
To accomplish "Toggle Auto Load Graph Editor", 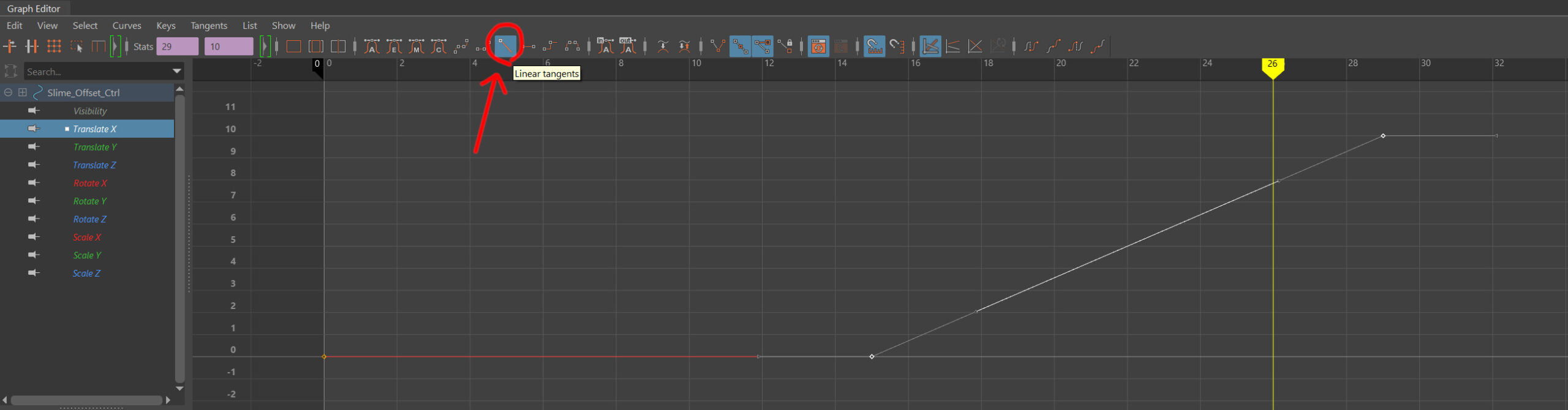I will tap(818, 46).
